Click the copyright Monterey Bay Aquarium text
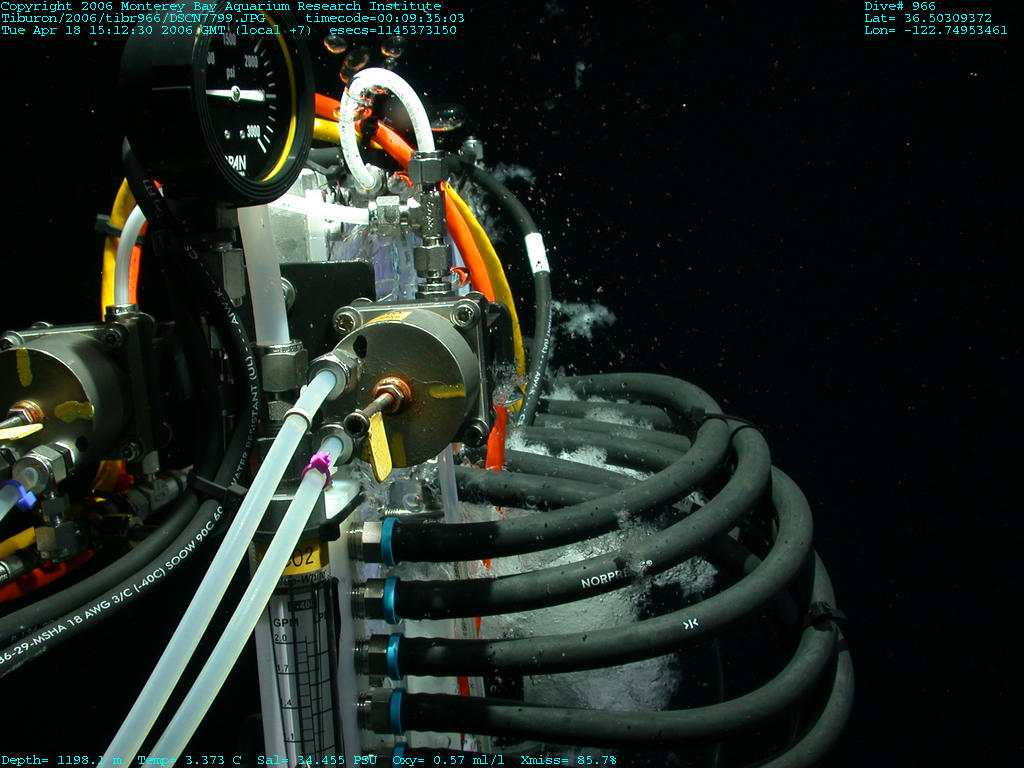 pyautogui.click(x=221, y=6)
